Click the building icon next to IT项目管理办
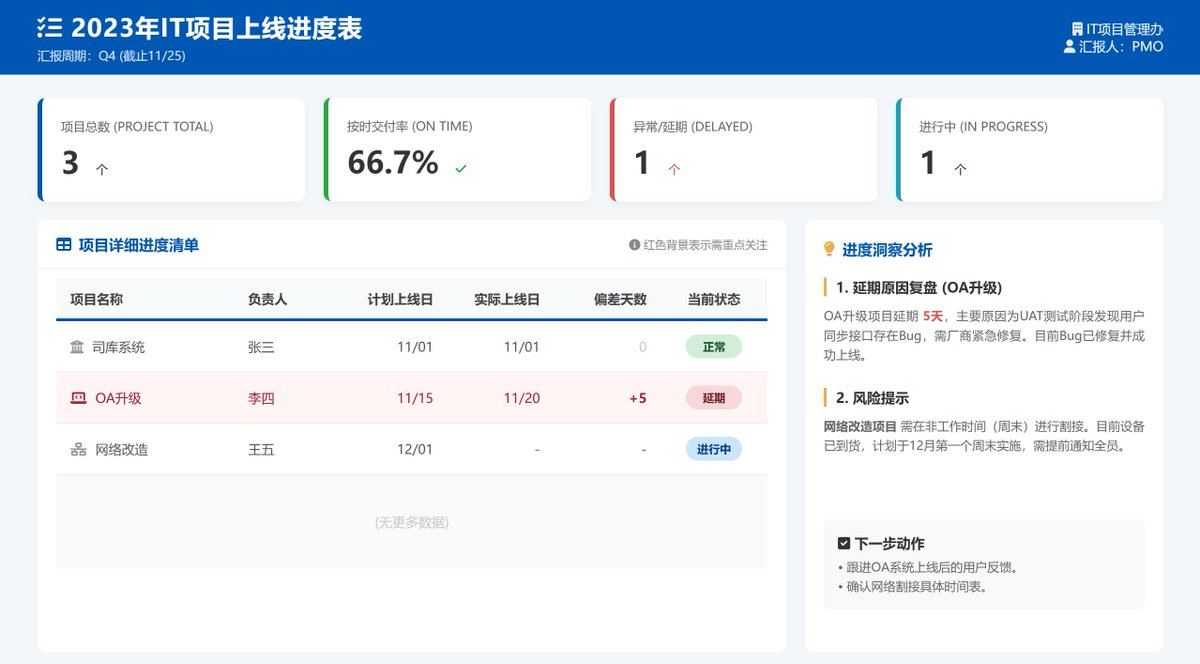 click(x=1077, y=30)
